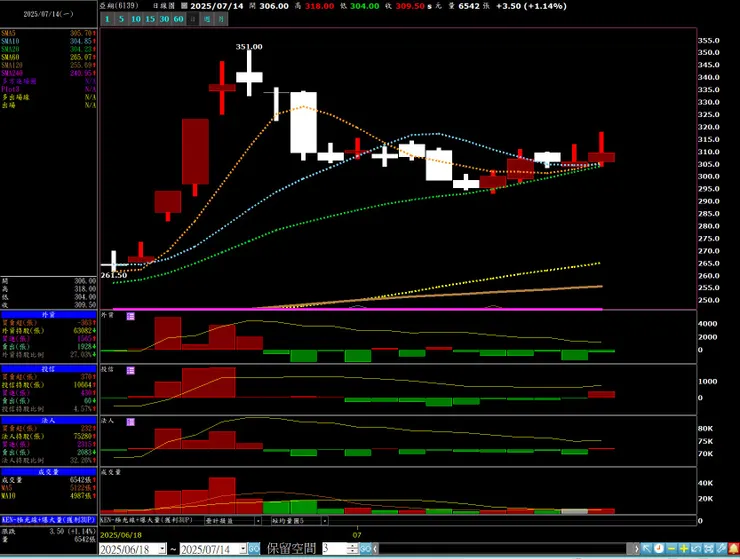Open the indicator dropdown beside KEN-極光線 label

(x=258, y=521)
